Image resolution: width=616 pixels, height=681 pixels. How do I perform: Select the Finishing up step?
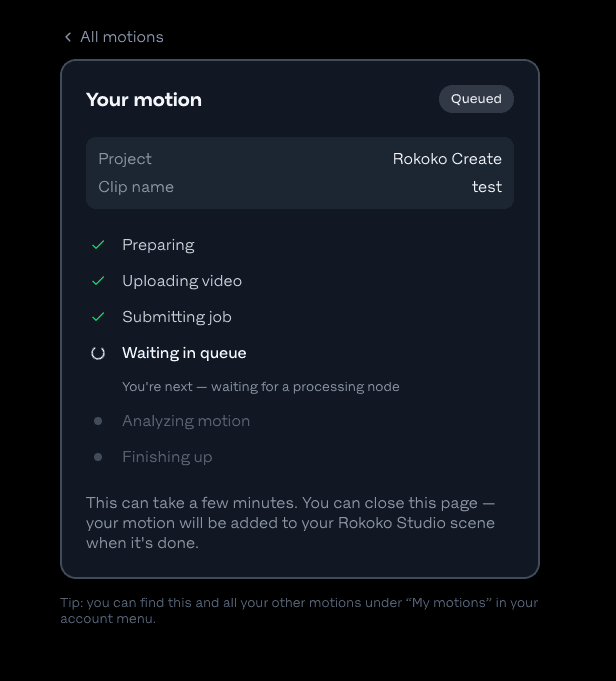(x=167, y=457)
